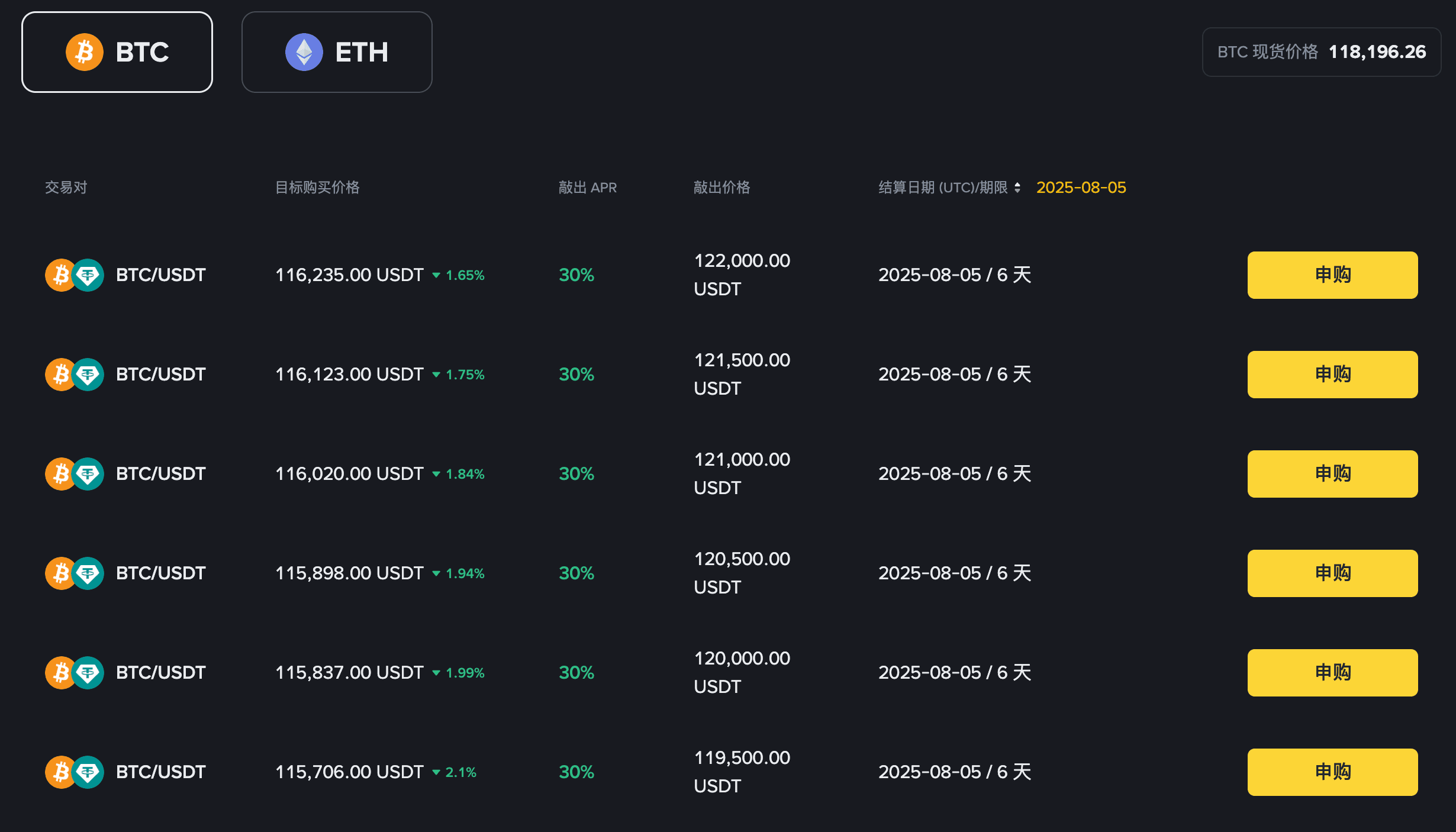The height and width of the screenshot is (832, 1456).
Task: Subscribe to 122,000.00 sell price product
Action: coord(1333,275)
